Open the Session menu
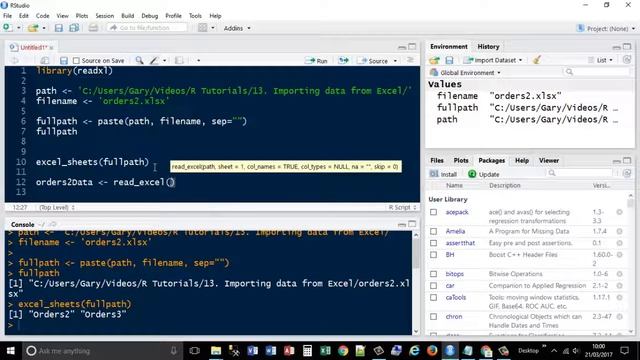The width and height of the screenshot is (640, 360). [x=104, y=16]
